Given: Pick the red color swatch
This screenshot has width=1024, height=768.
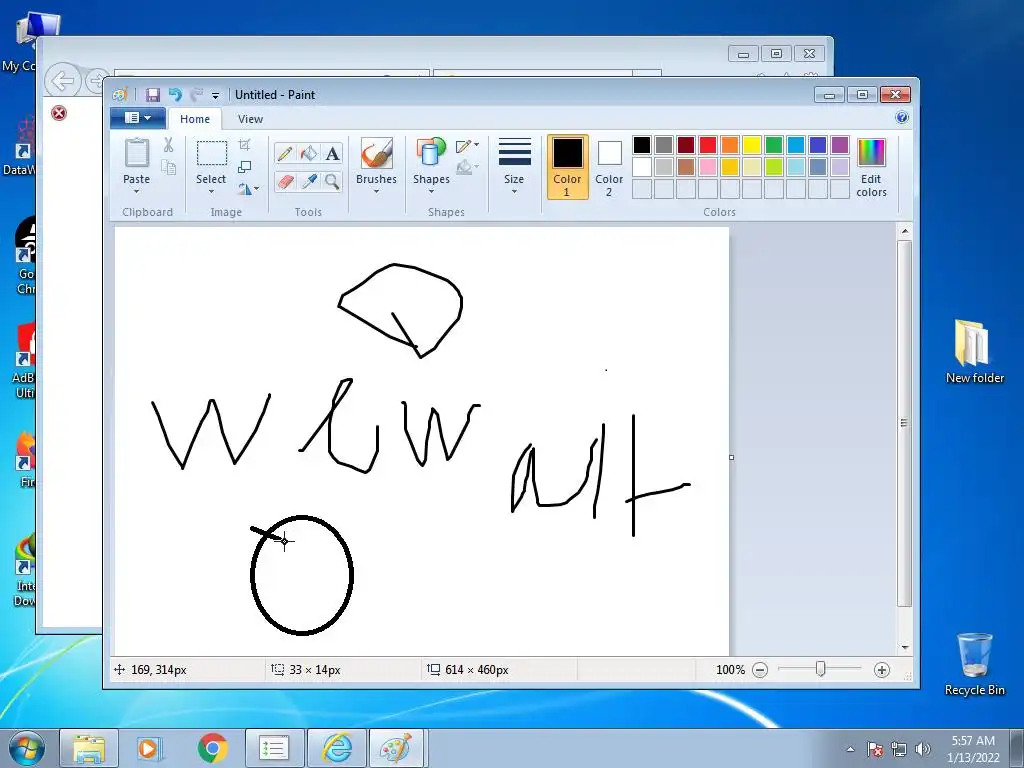Looking at the screenshot, I should 708,145.
